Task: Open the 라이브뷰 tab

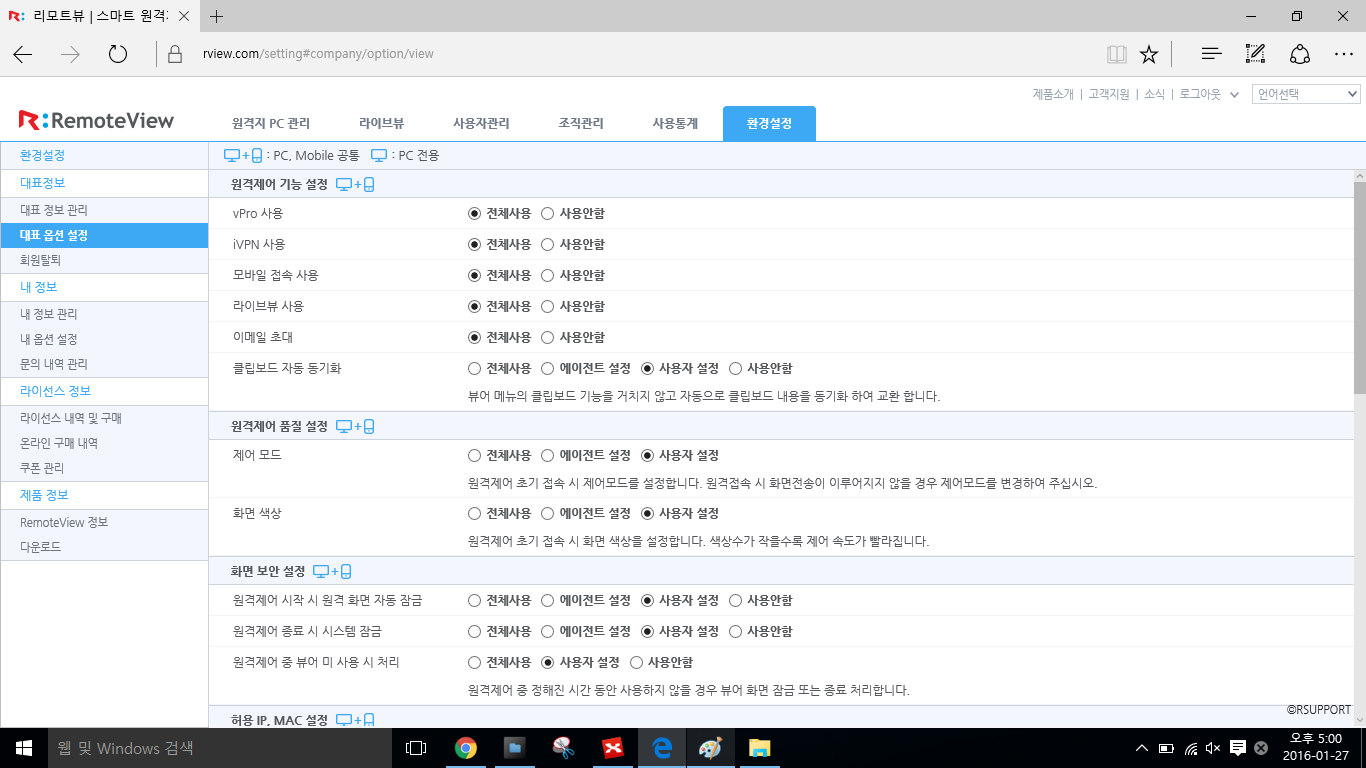Action: (381, 123)
